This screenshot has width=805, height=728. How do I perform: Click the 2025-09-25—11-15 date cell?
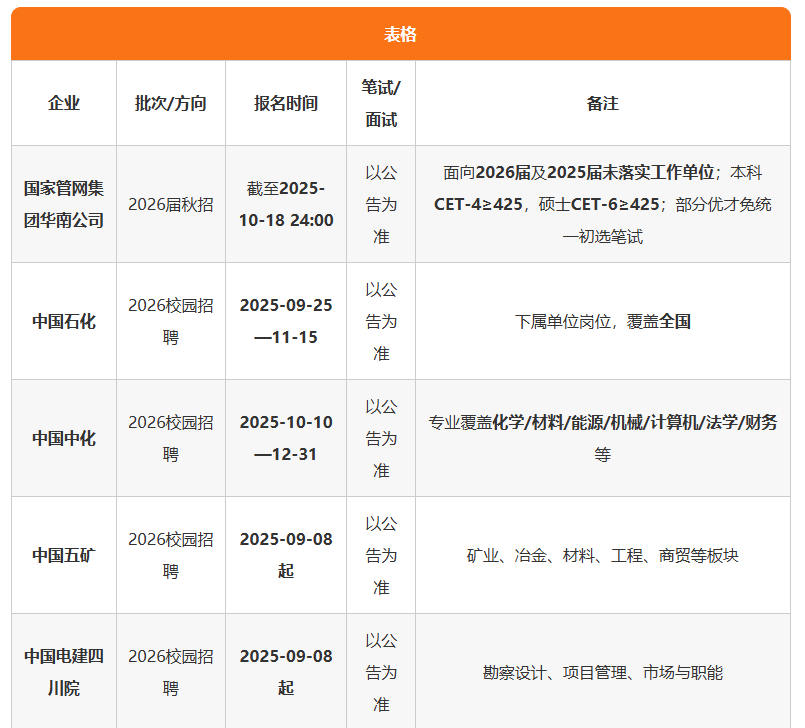[x=286, y=321]
